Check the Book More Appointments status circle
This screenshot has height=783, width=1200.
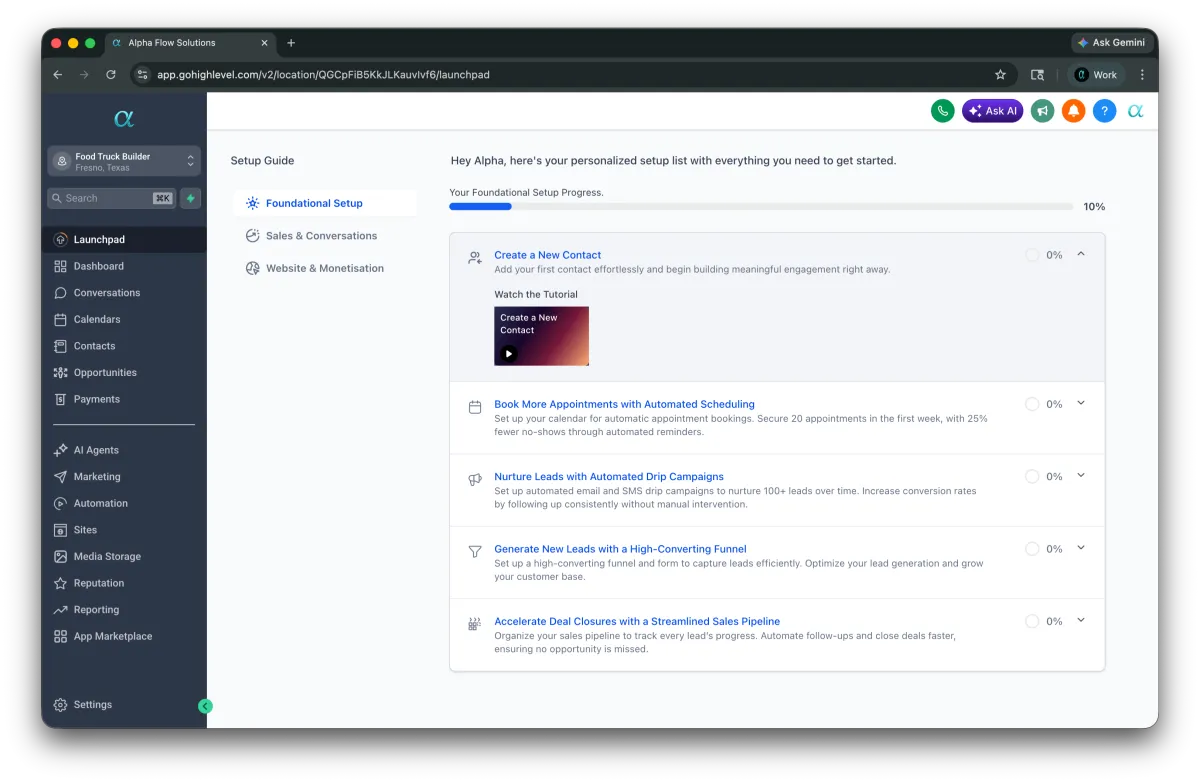click(1032, 404)
